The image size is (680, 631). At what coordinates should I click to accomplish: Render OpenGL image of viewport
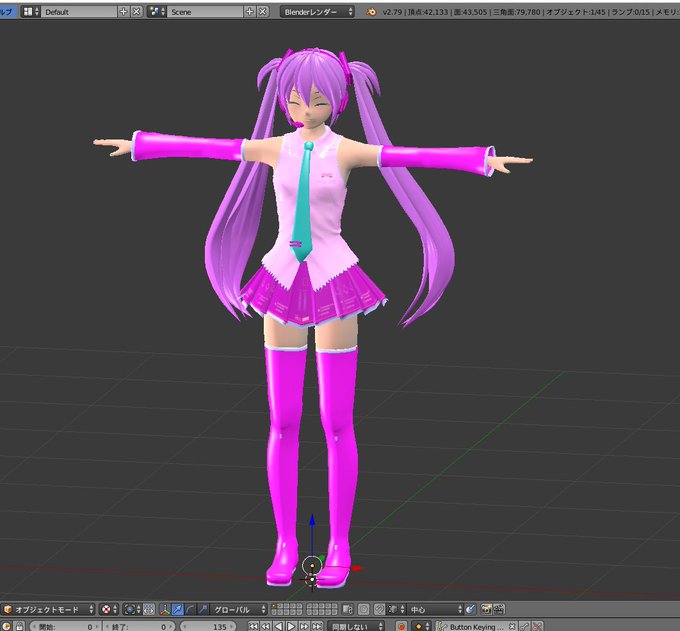point(486,609)
